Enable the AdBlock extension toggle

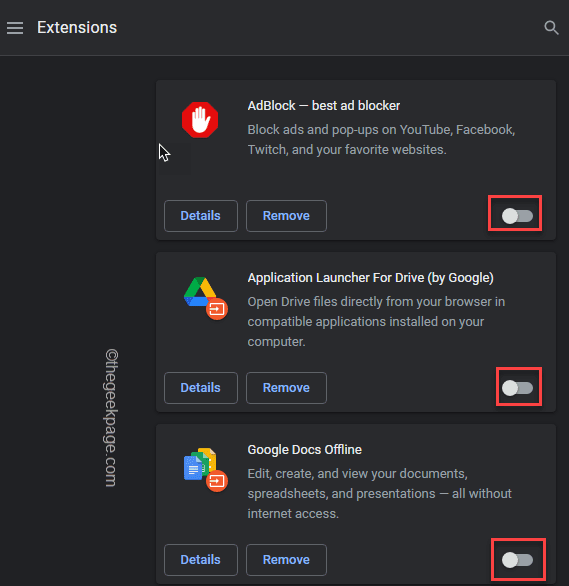517,216
